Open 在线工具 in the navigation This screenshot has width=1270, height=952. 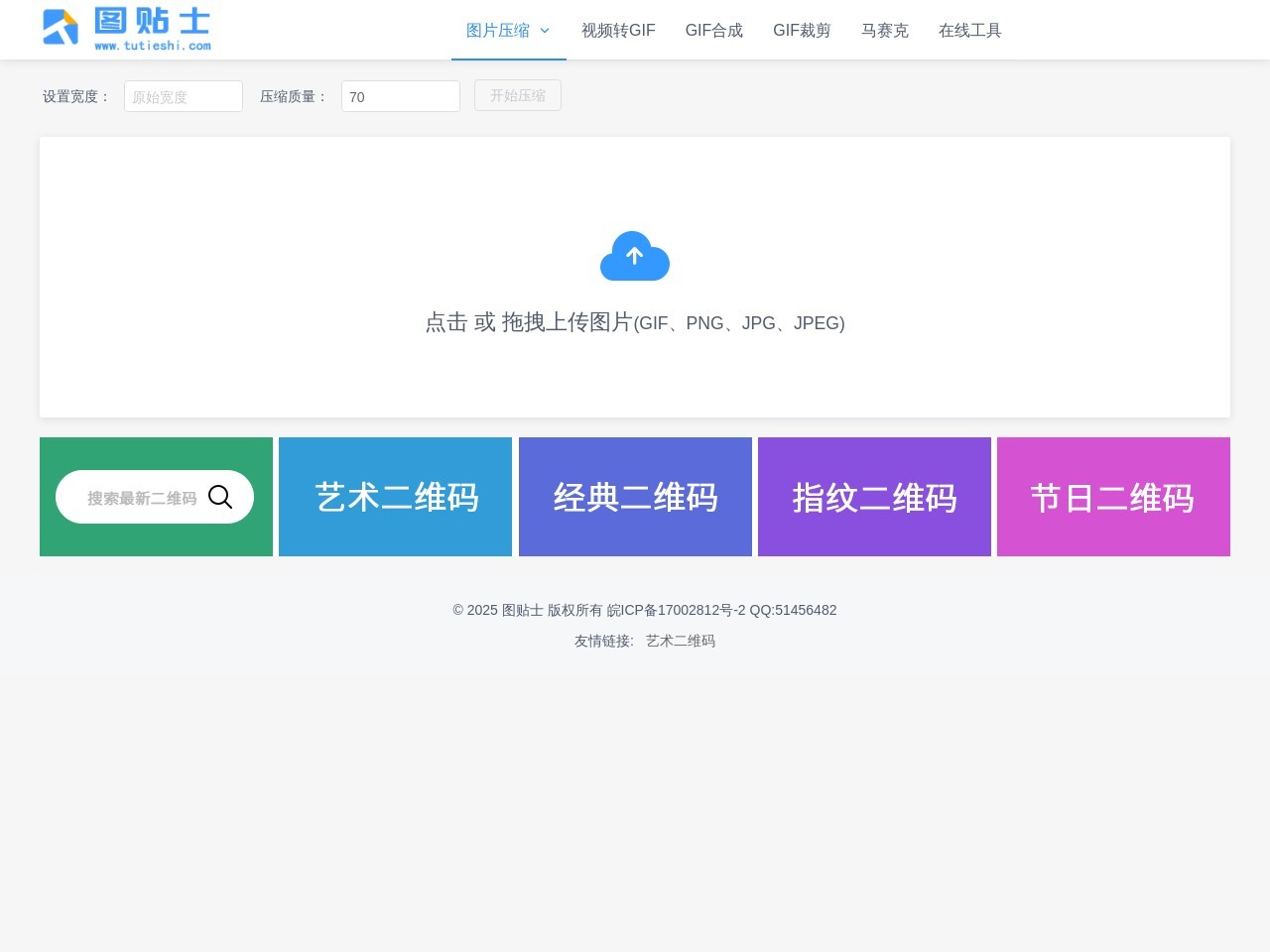pos(970,31)
